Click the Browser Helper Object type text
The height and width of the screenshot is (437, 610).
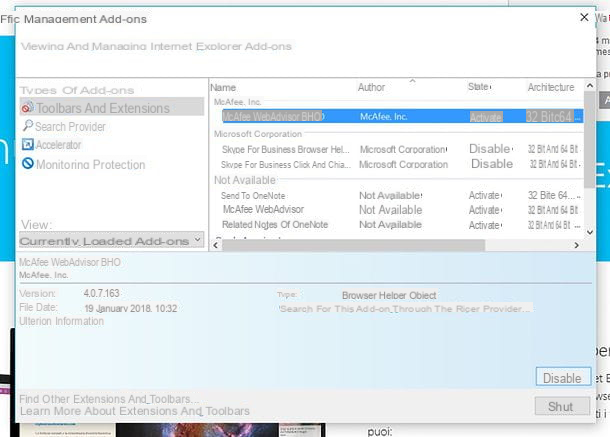389,295
